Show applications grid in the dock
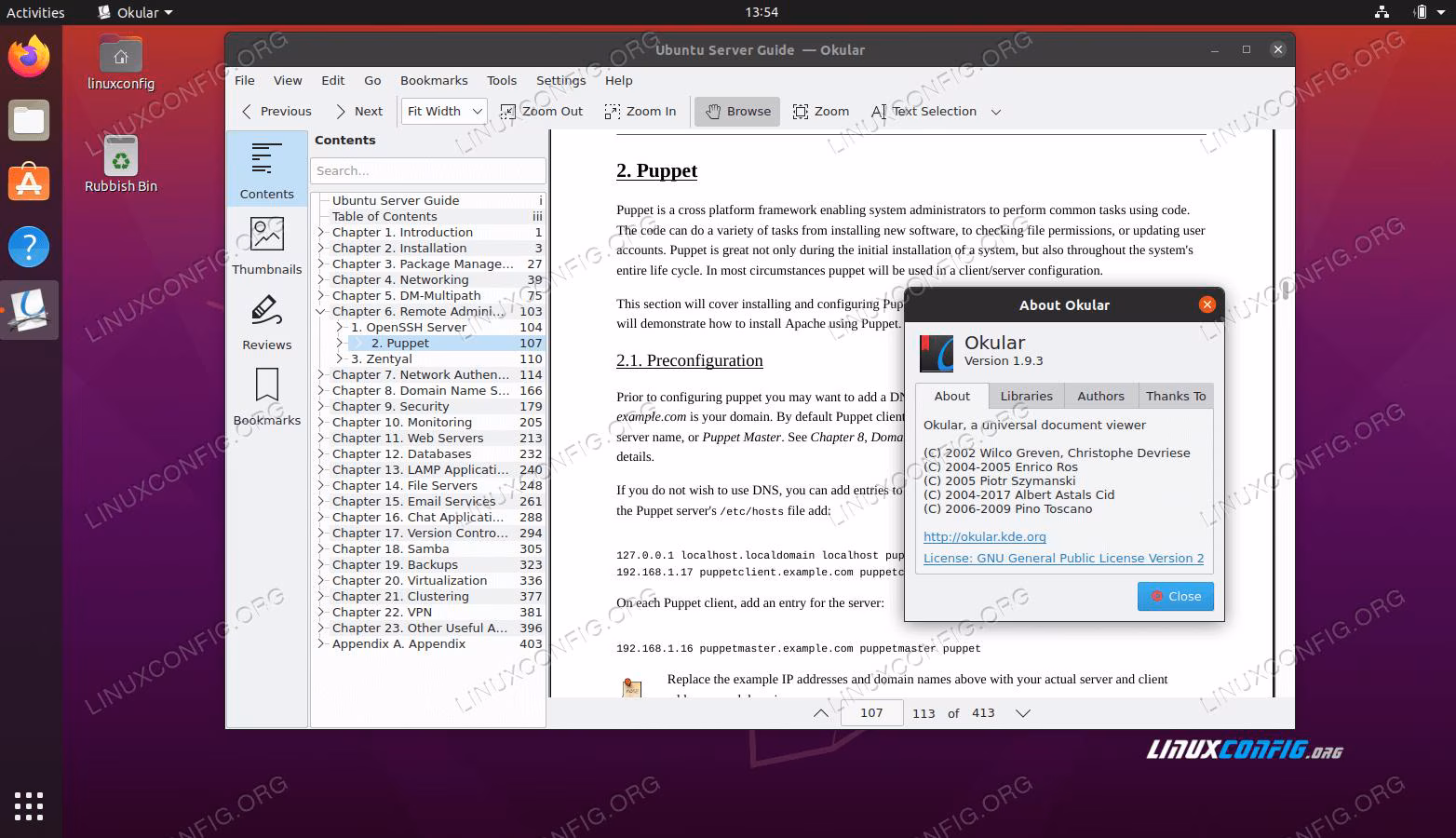 (x=29, y=806)
